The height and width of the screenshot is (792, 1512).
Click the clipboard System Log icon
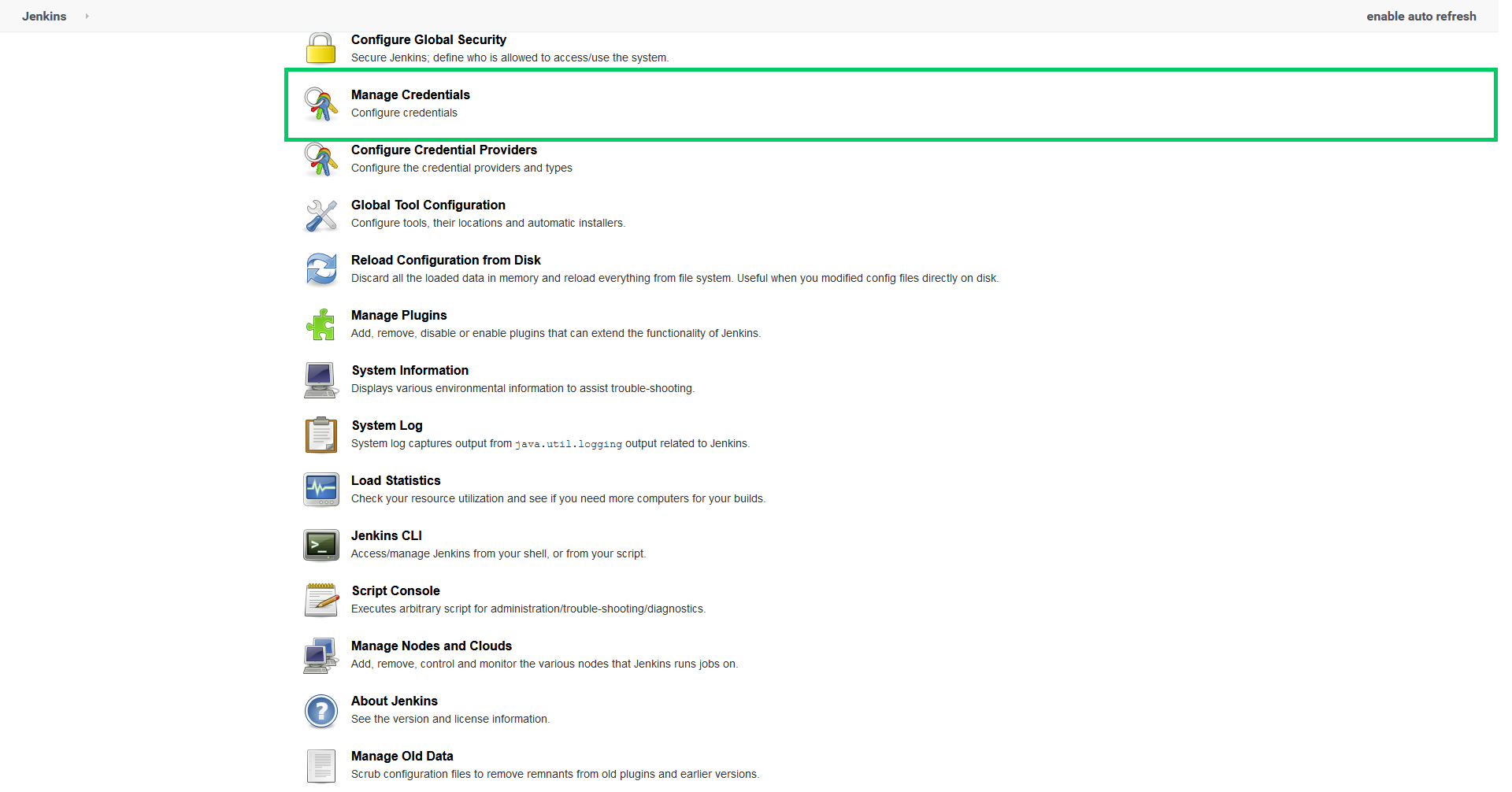click(321, 435)
